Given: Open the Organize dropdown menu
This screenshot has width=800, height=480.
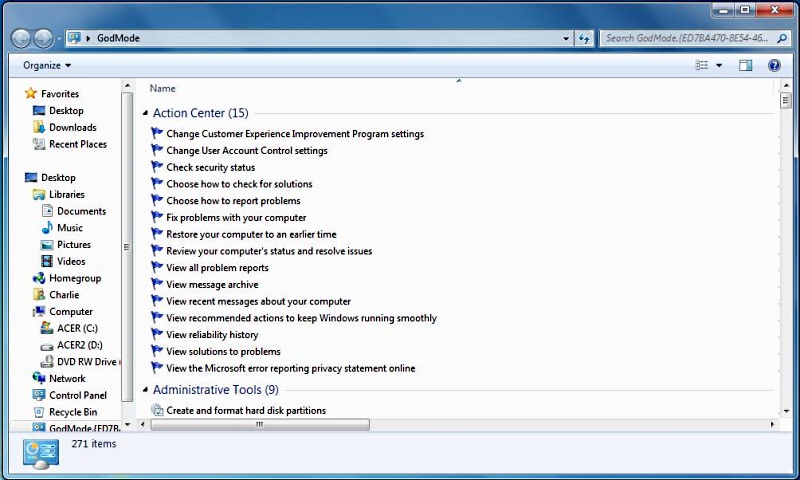Looking at the screenshot, I should click(x=47, y=65).
